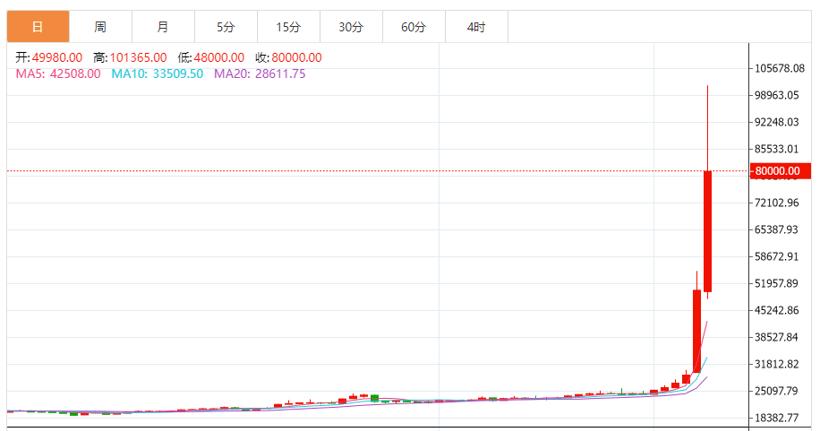Switch to the 周 weekly tab
Viewport: 820px width, 431px height.
[100, 27]
